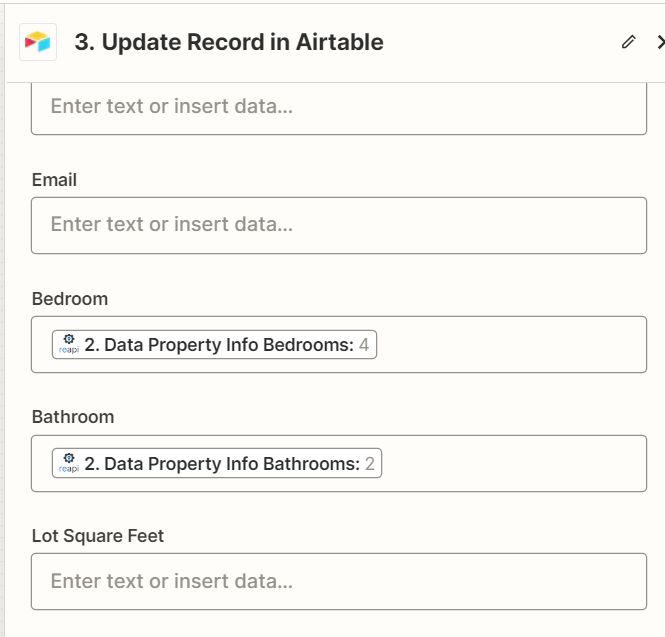Click the Email field label

coord(54,180)
